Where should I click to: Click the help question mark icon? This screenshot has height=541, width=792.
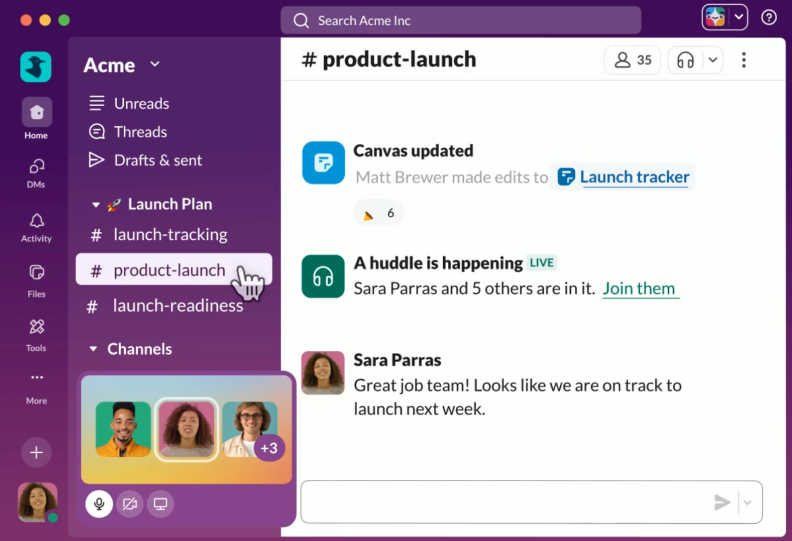tap(769, 17)
